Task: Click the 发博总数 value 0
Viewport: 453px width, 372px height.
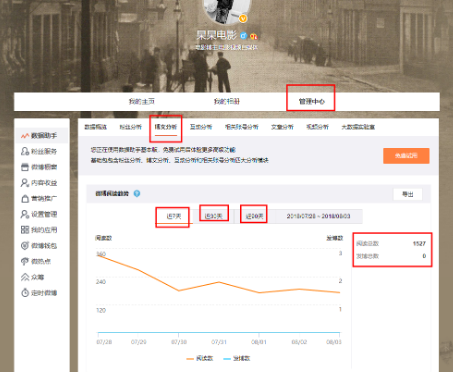Action: [x=424, y=256]
